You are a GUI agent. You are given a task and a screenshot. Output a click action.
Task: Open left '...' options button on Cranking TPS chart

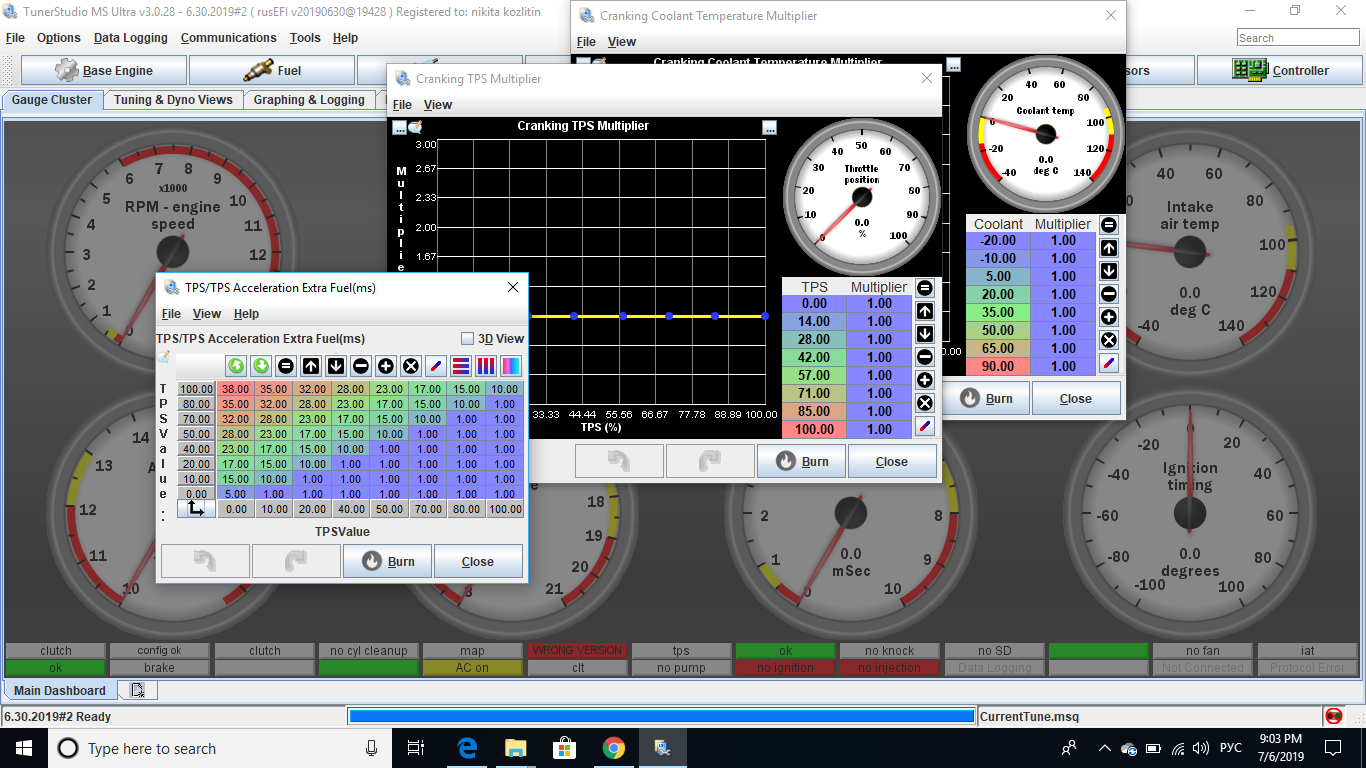coord(399,127)
